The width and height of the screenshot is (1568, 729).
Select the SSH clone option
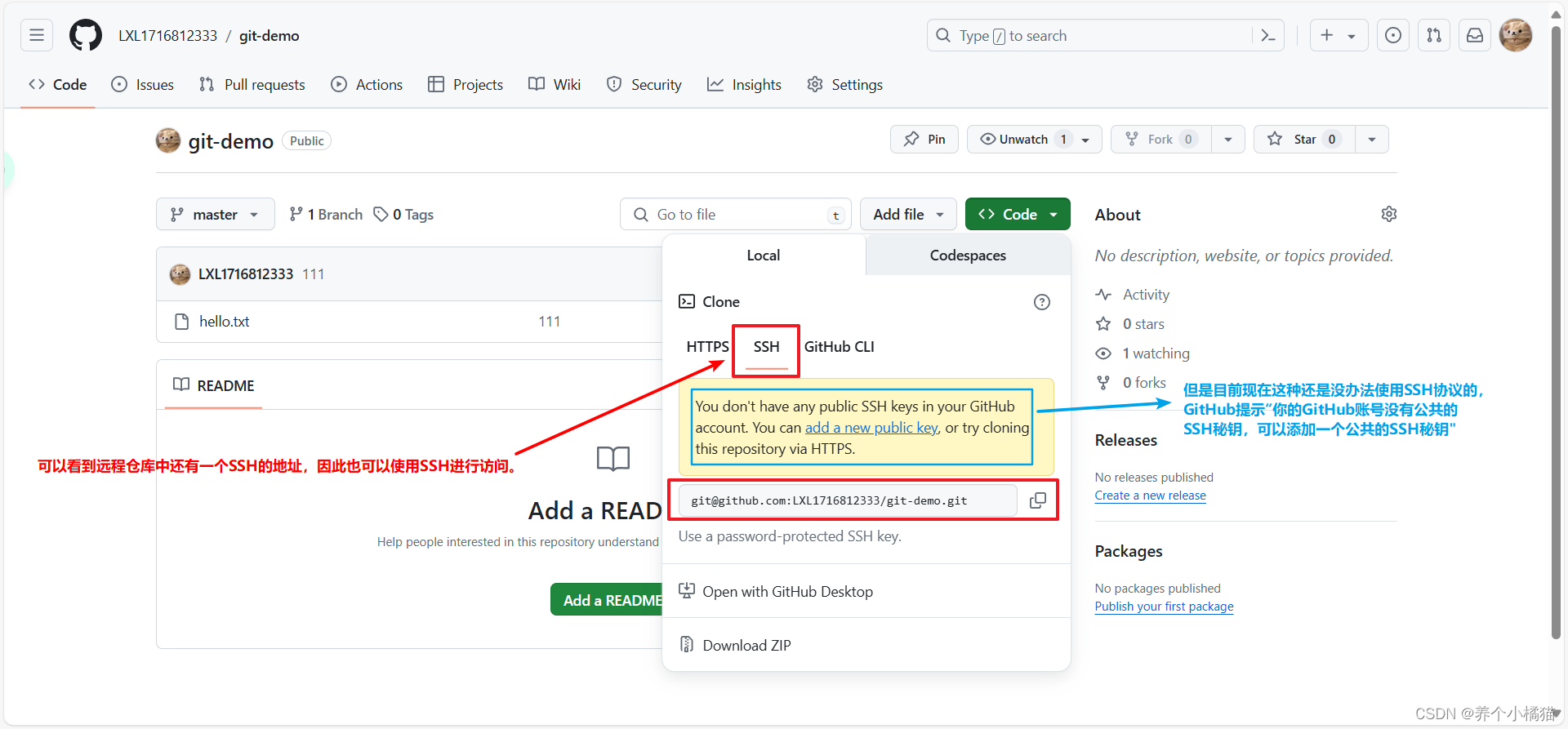pos(766,347)
